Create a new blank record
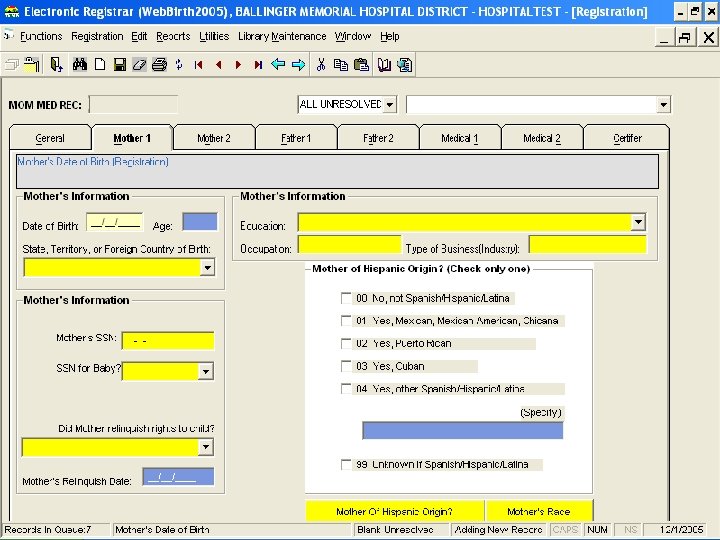 tap(100, 65)
